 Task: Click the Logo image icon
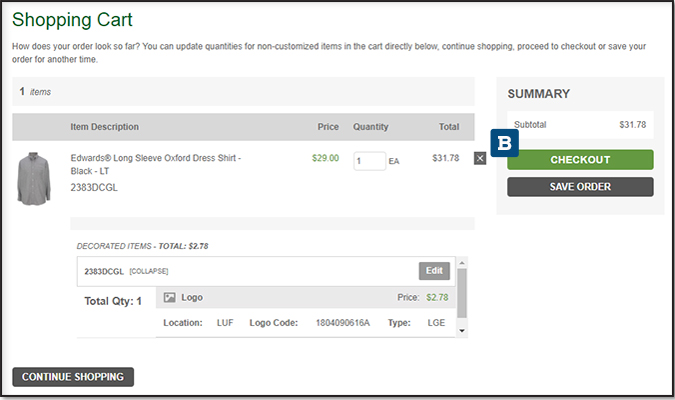[169, 297]
